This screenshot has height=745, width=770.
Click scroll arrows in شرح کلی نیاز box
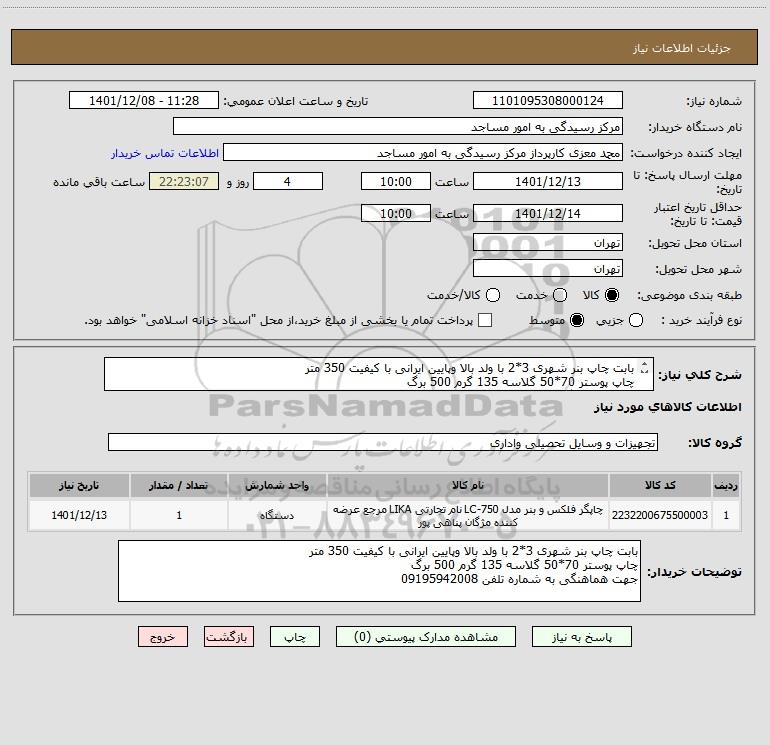pos(645,368)
